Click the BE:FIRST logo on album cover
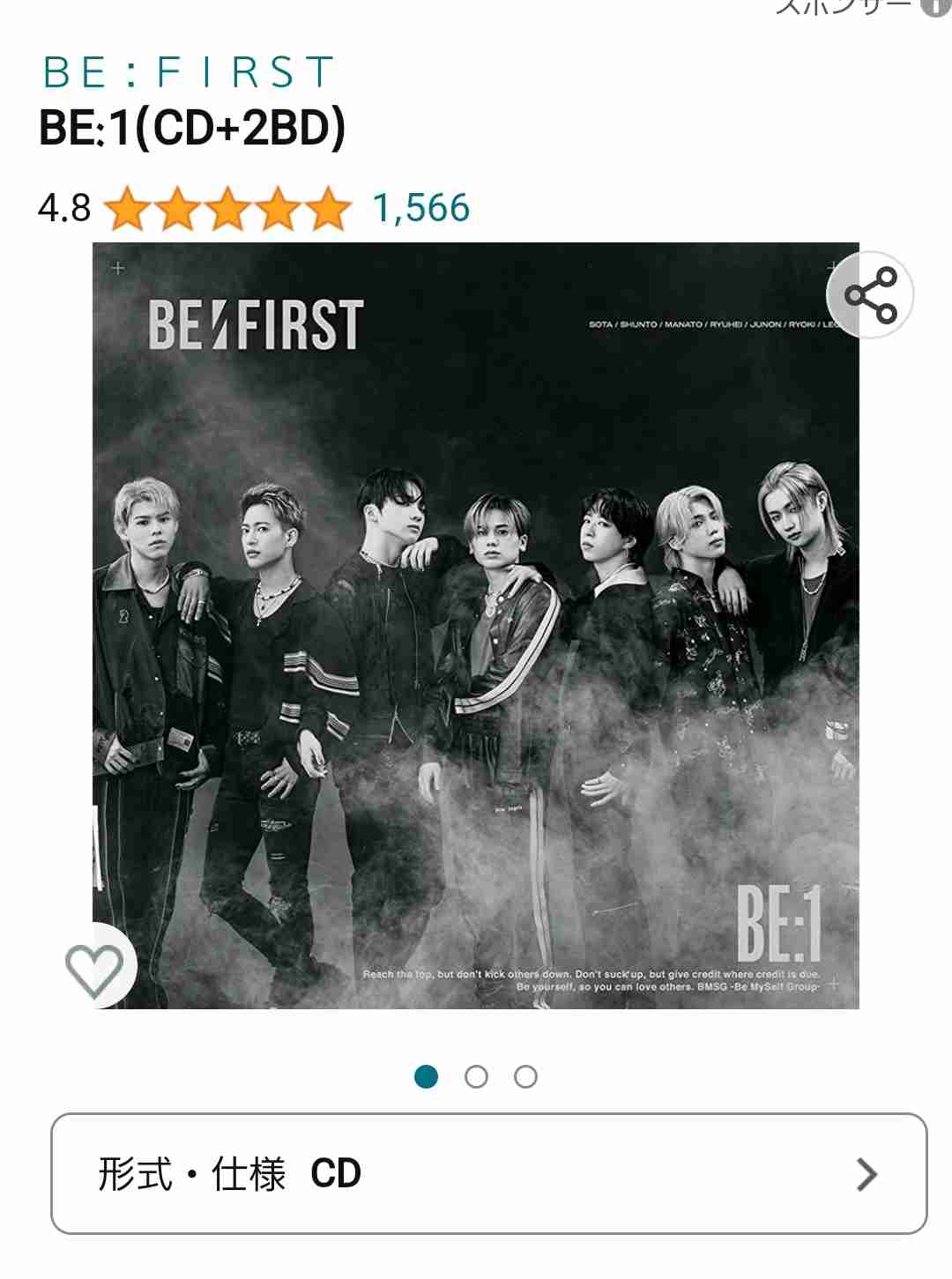 coord(256,324)
